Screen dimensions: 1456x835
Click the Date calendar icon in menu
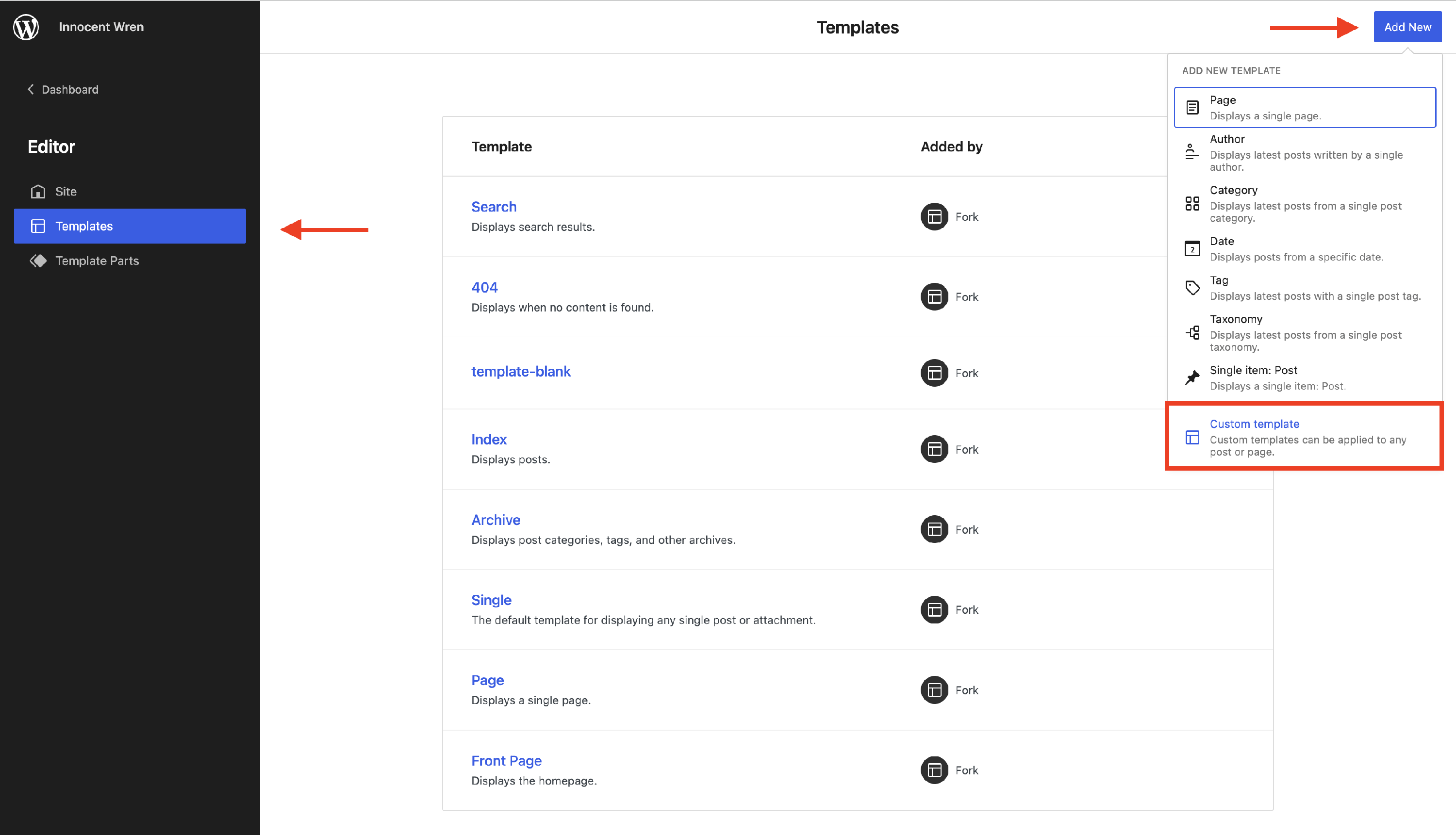coord(1191,249)
